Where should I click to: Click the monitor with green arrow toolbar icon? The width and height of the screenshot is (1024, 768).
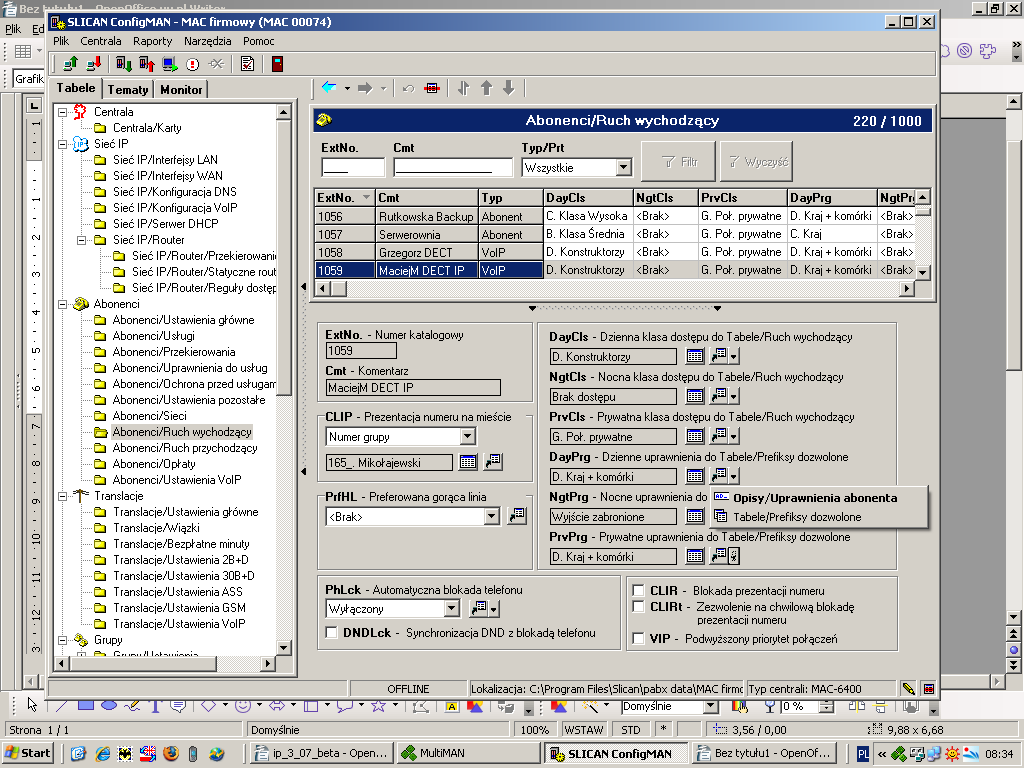click(x=170, y=63)
